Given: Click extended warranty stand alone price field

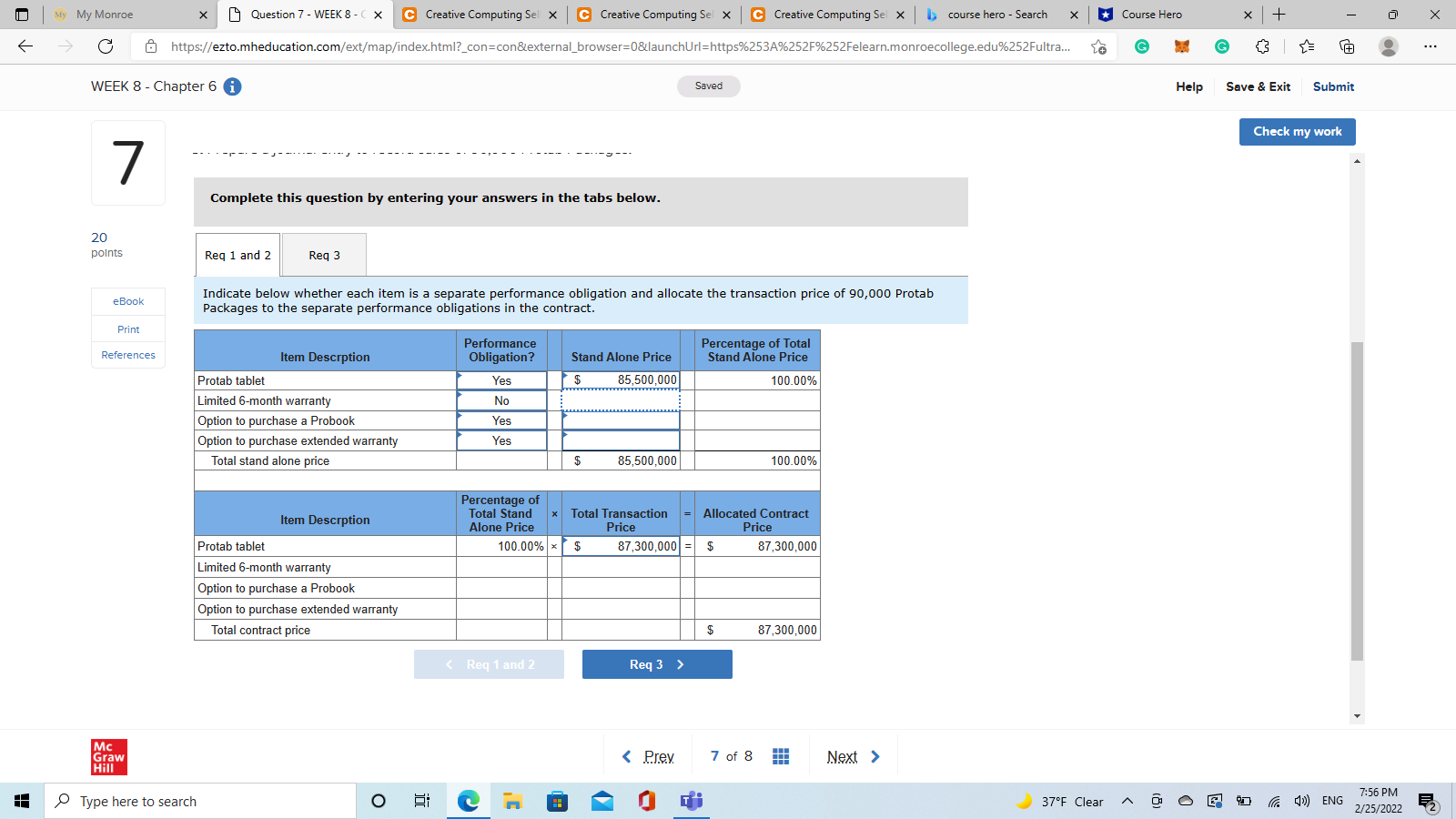Looking at the screenshot, I should tap(621, 440).
